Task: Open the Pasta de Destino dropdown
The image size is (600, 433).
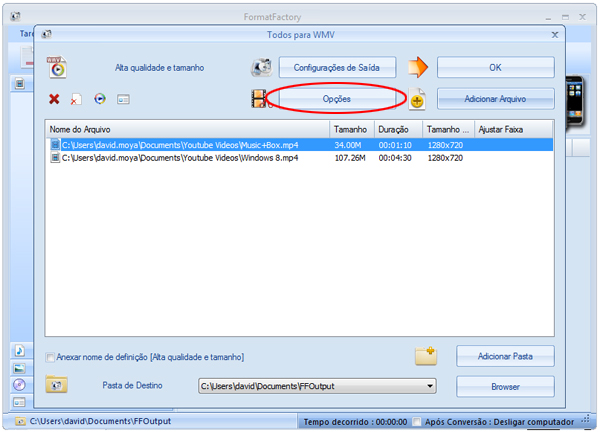Action: (430, 386)
